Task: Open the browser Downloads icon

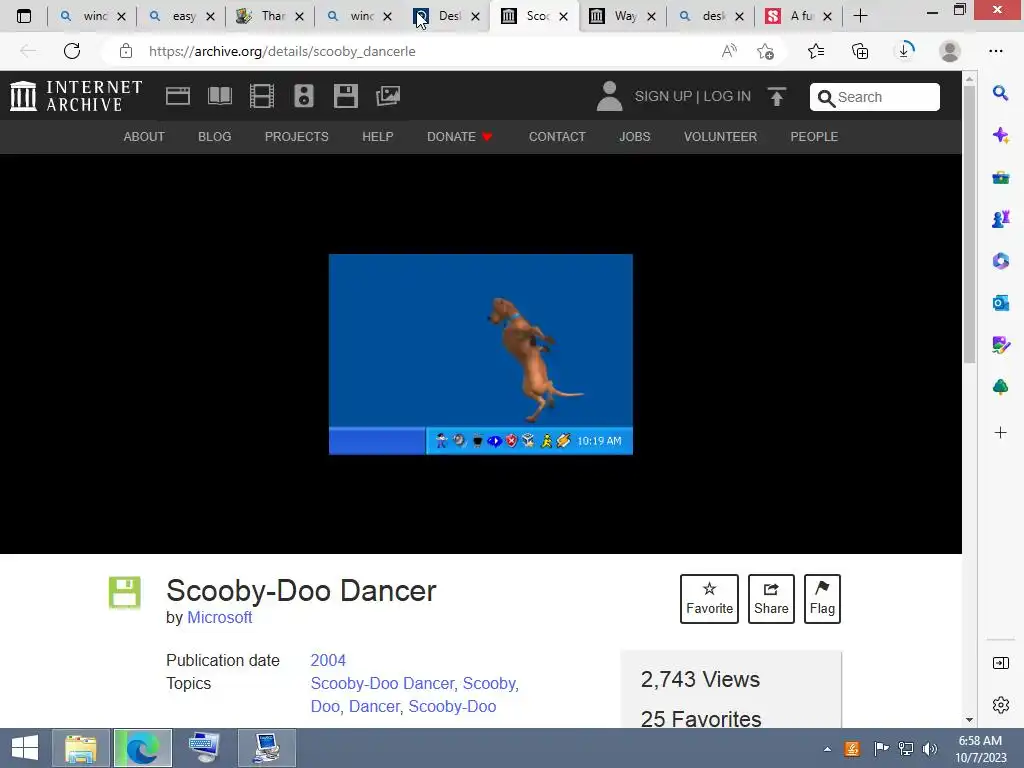Action: tap(904, 50)
